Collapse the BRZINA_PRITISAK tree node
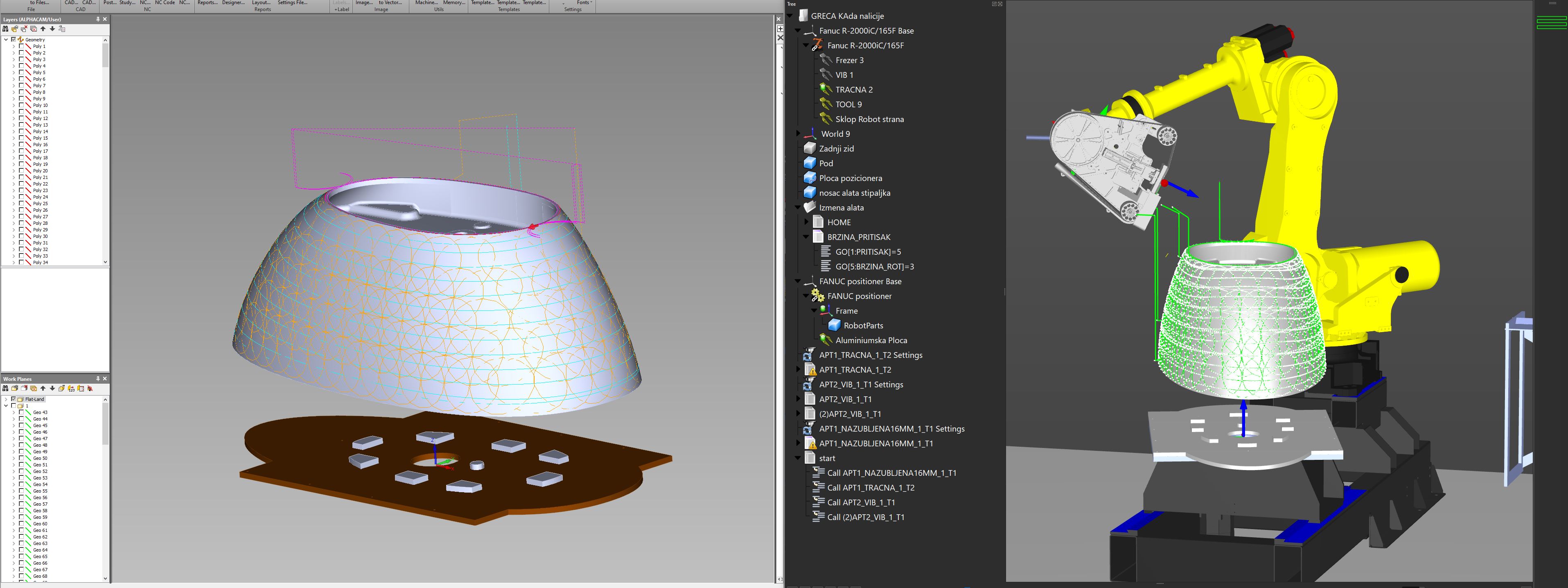This screenshot has width=1568, height=588. pos(806,237)
